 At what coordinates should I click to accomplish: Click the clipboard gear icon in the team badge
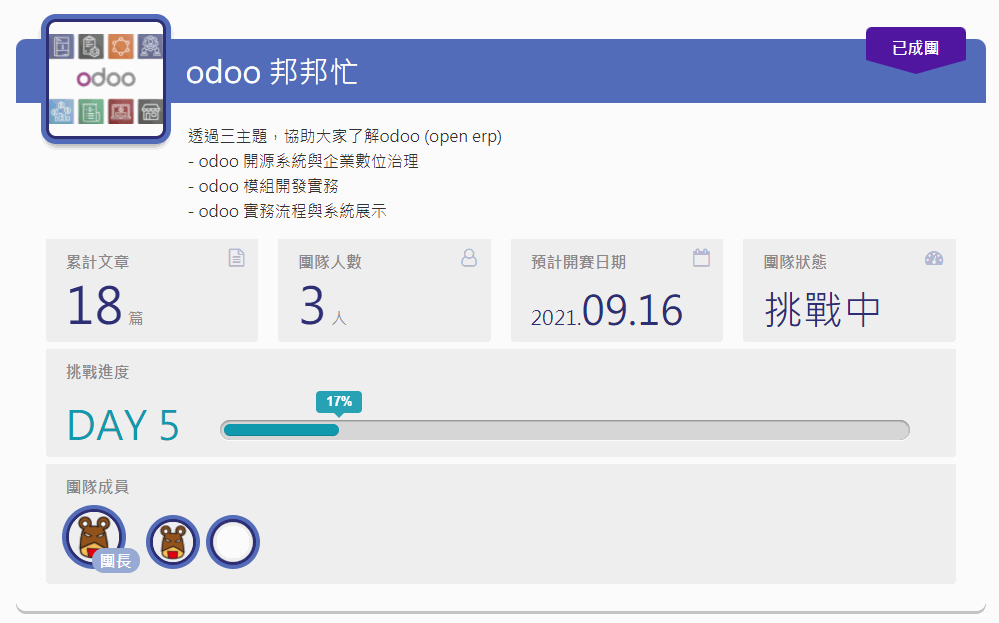90,46
